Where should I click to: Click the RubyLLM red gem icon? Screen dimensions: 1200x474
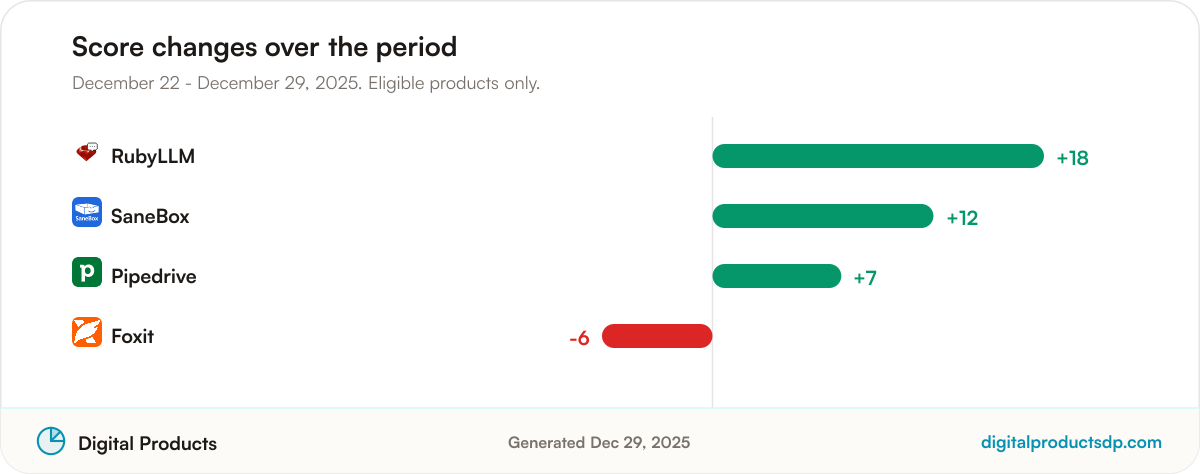[x=87, y=153]
